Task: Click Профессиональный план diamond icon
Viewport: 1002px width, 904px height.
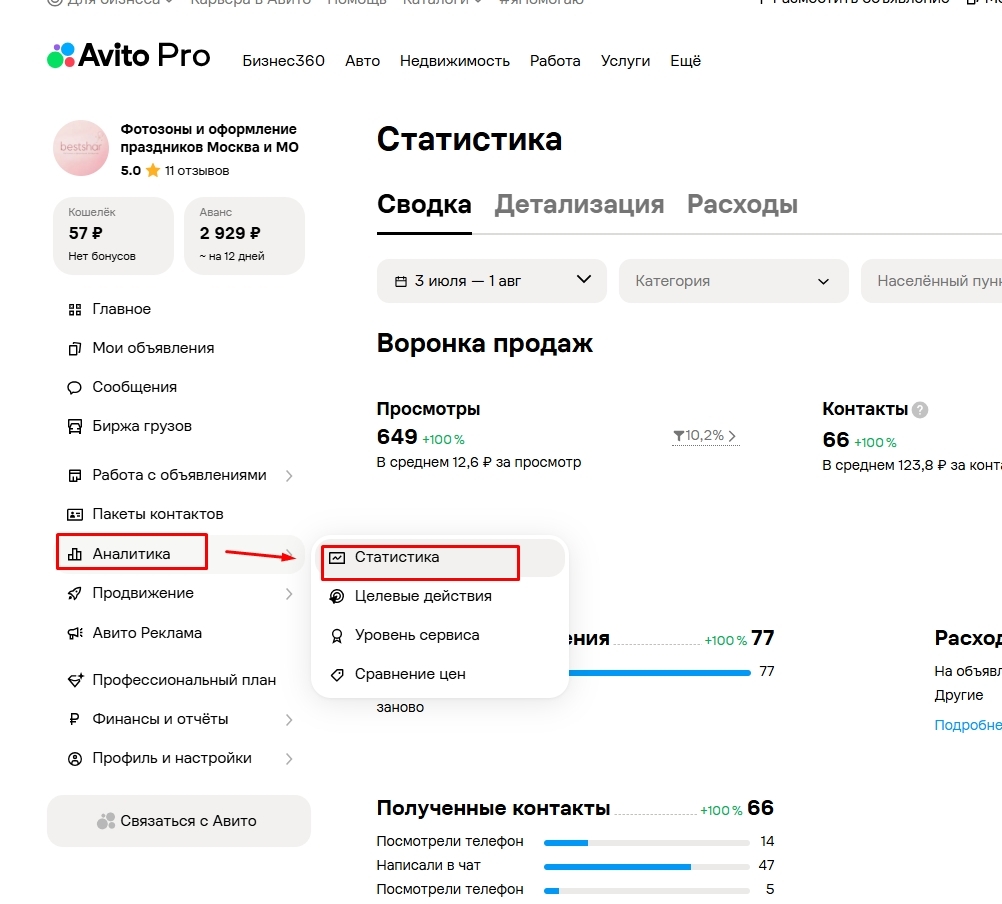Action: coord(75,680)
